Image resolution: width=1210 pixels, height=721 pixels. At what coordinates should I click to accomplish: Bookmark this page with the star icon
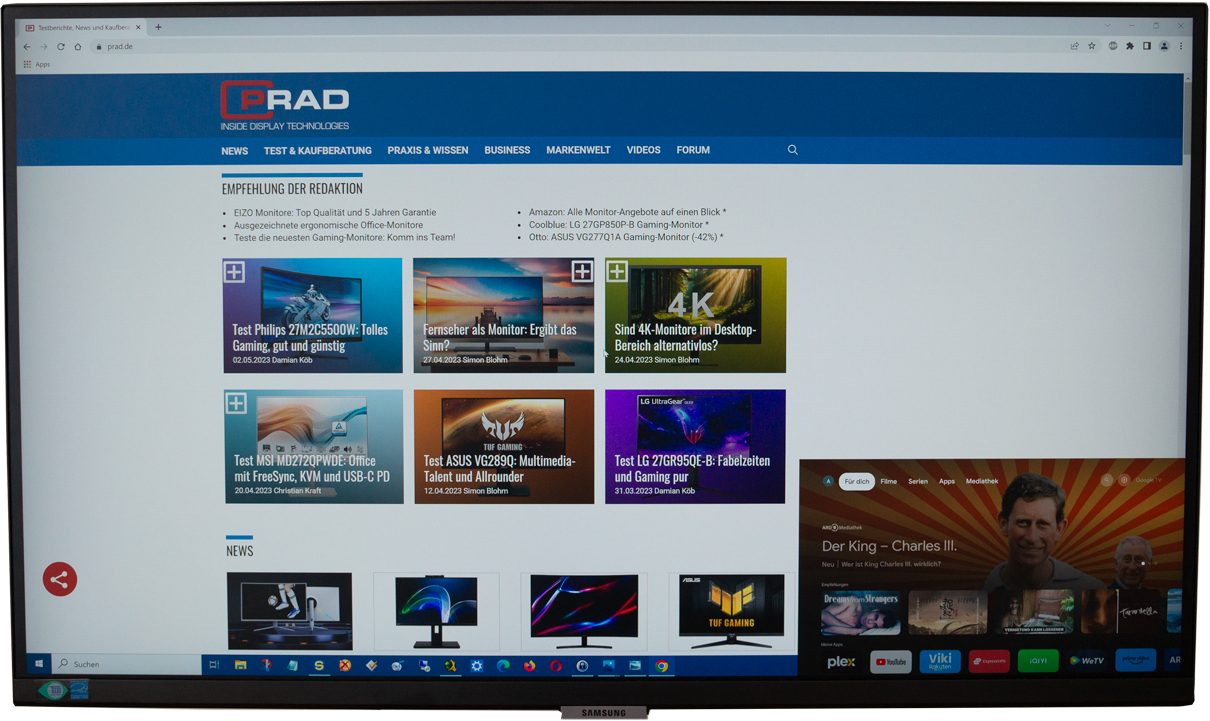pos(1092,46)
